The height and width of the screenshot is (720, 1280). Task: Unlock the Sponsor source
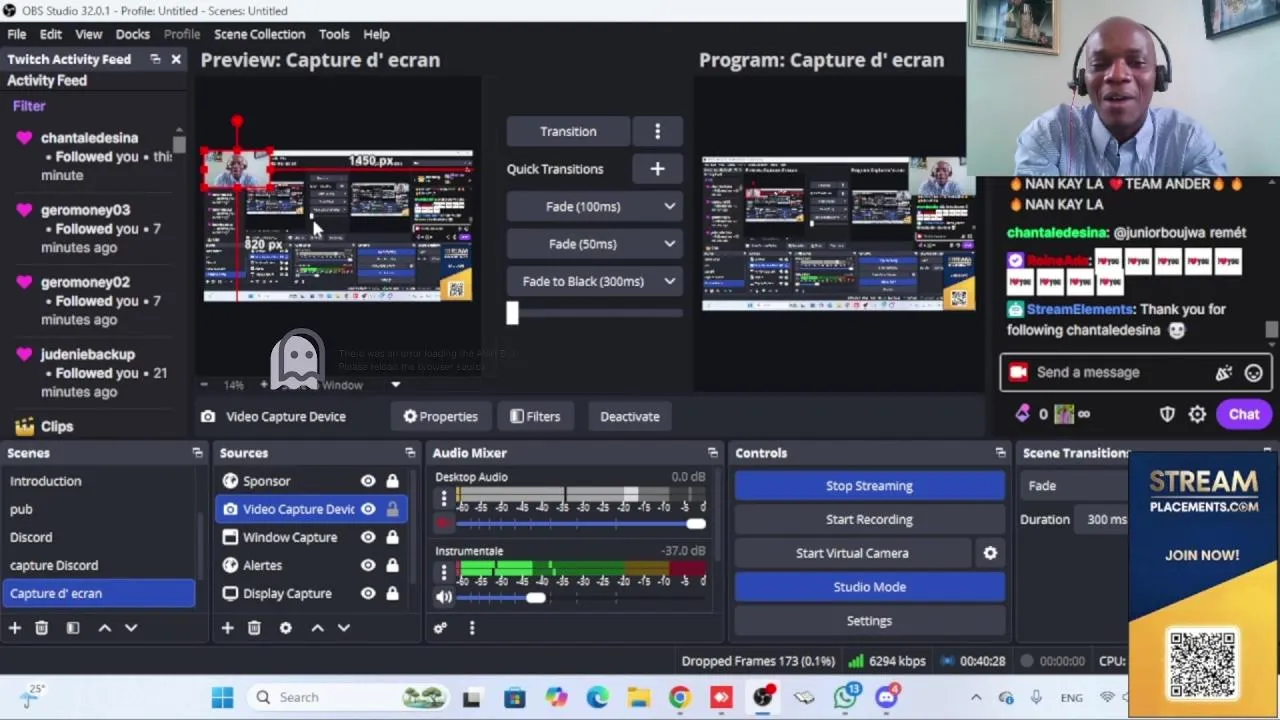click(x=392, y=481)
